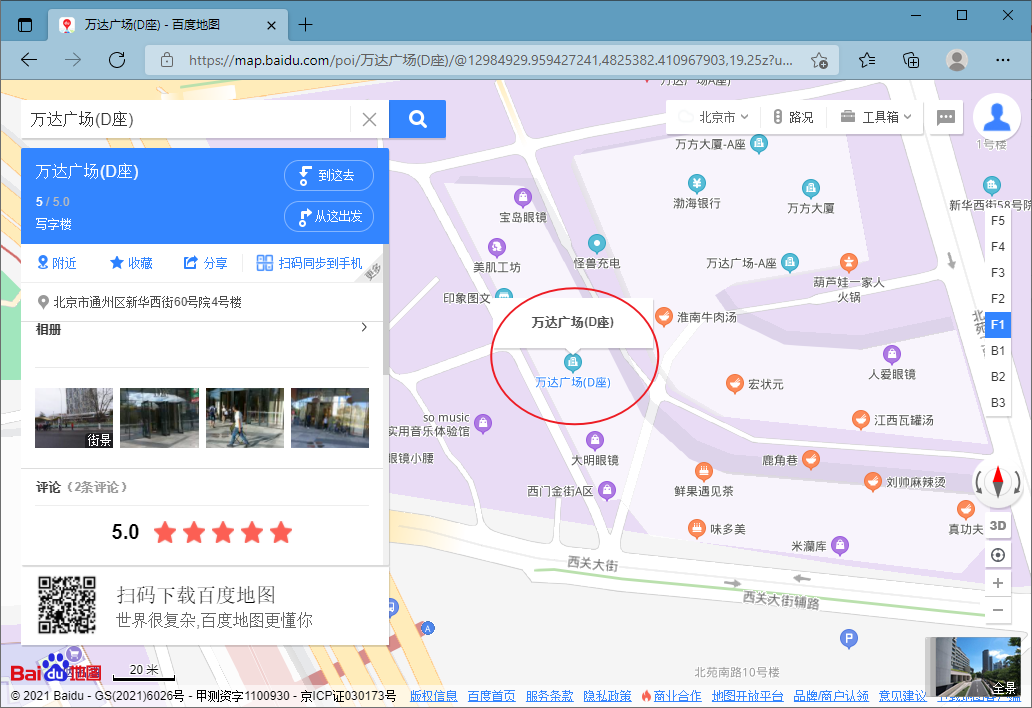
Task: Open the 意见建议 footer link
Action: point(902,696)
